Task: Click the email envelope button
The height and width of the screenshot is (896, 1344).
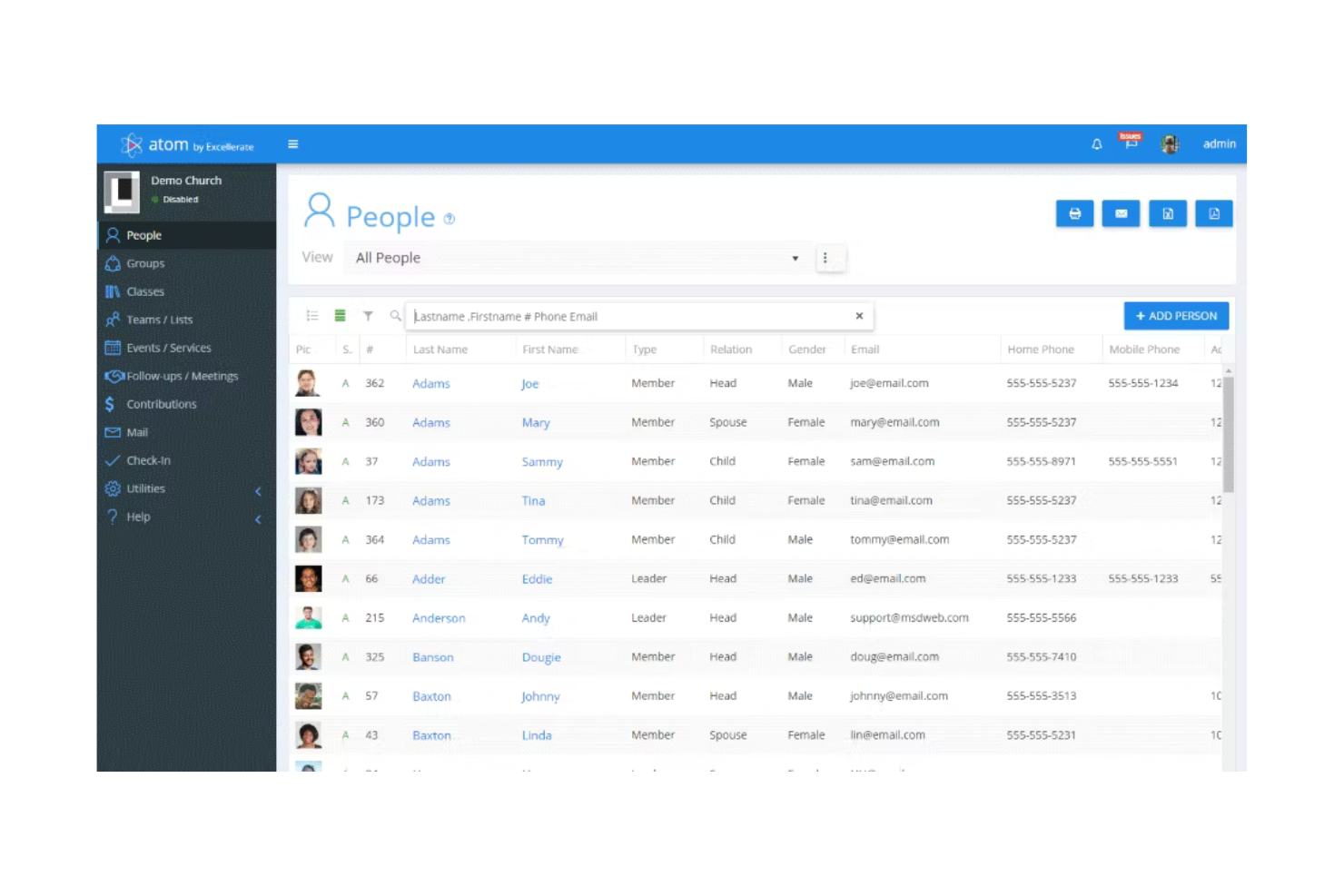Action: pos(1122,213)
